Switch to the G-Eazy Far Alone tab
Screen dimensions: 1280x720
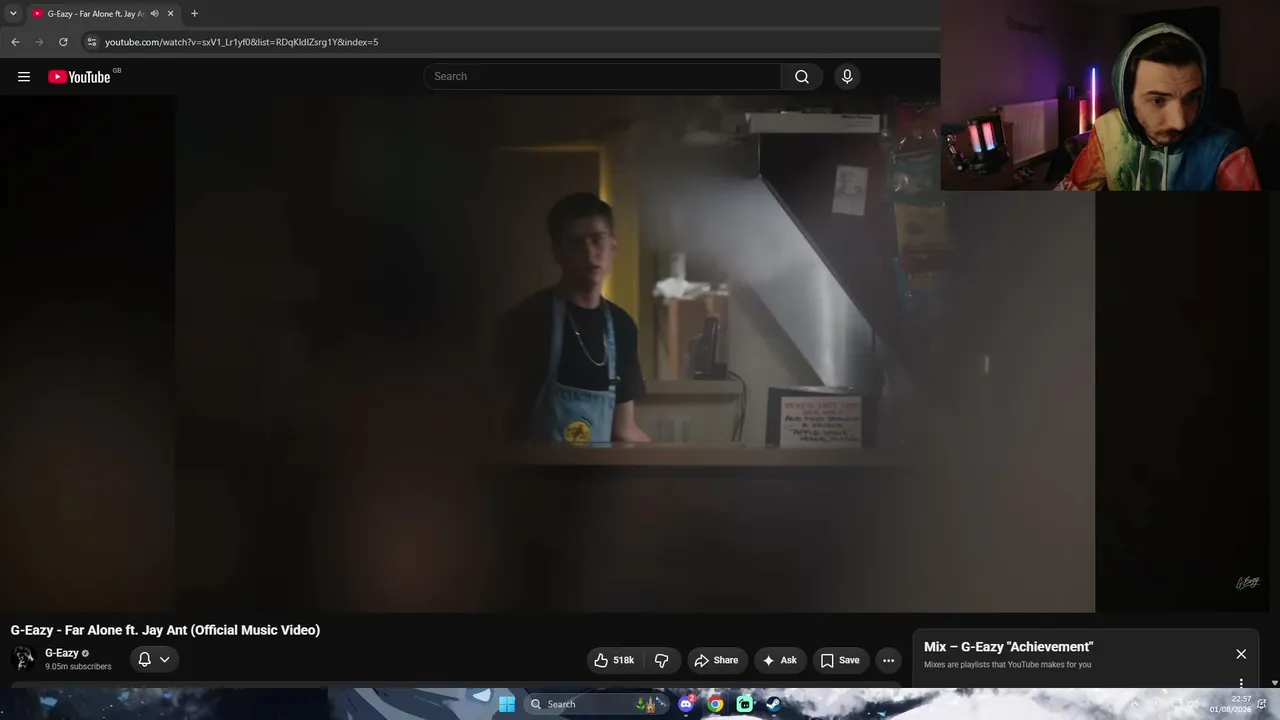pos(96,14)
